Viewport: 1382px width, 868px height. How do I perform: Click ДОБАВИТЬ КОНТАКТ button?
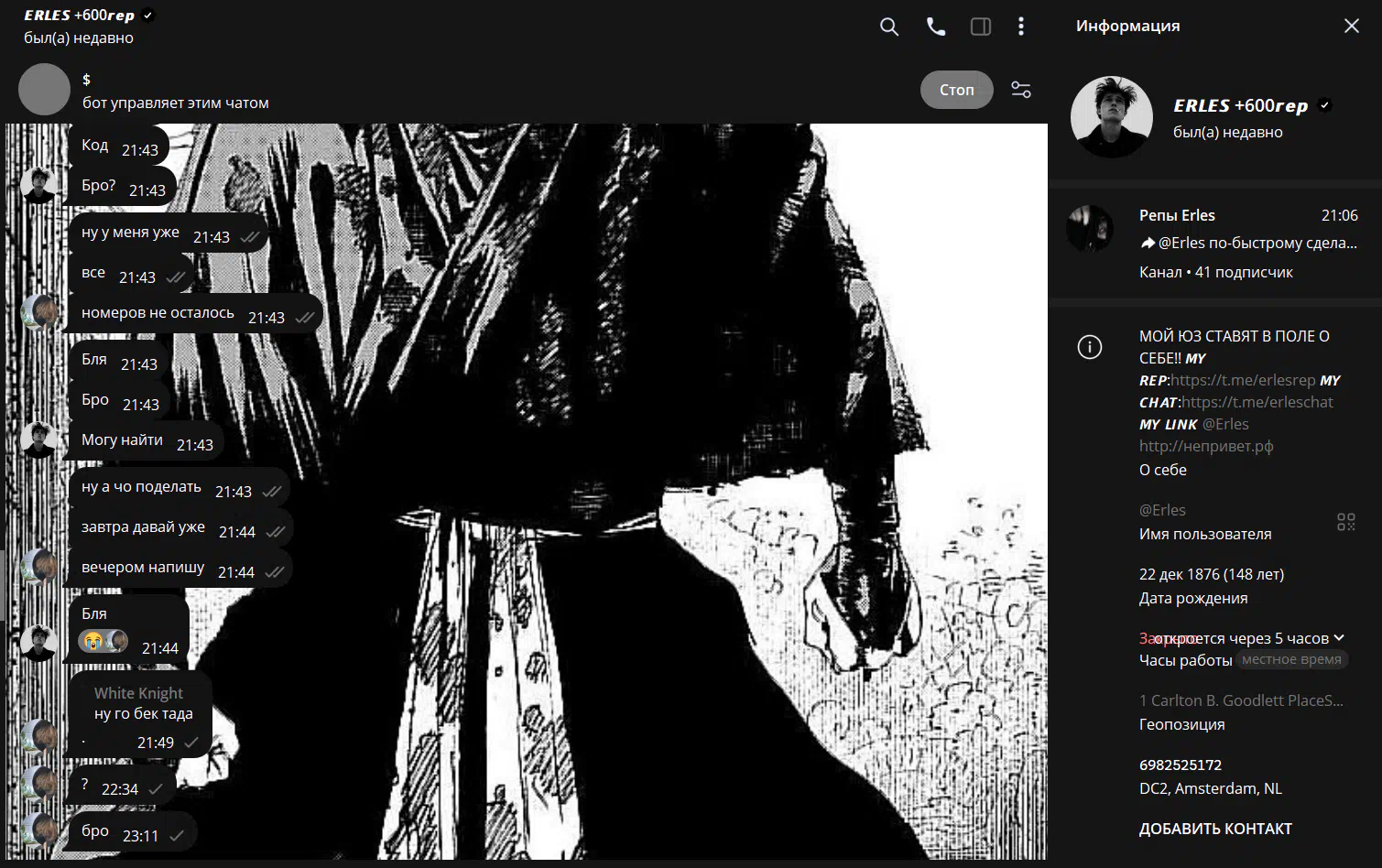(x=1215, y=829)
